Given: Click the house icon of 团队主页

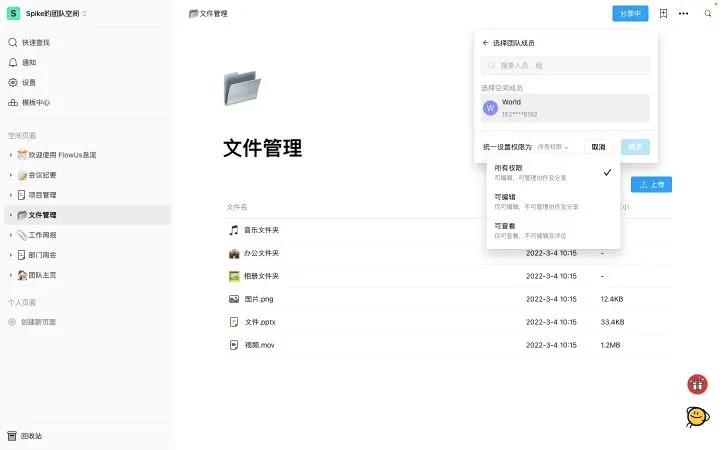Looking at the screenshot, I should pos(22,275).
